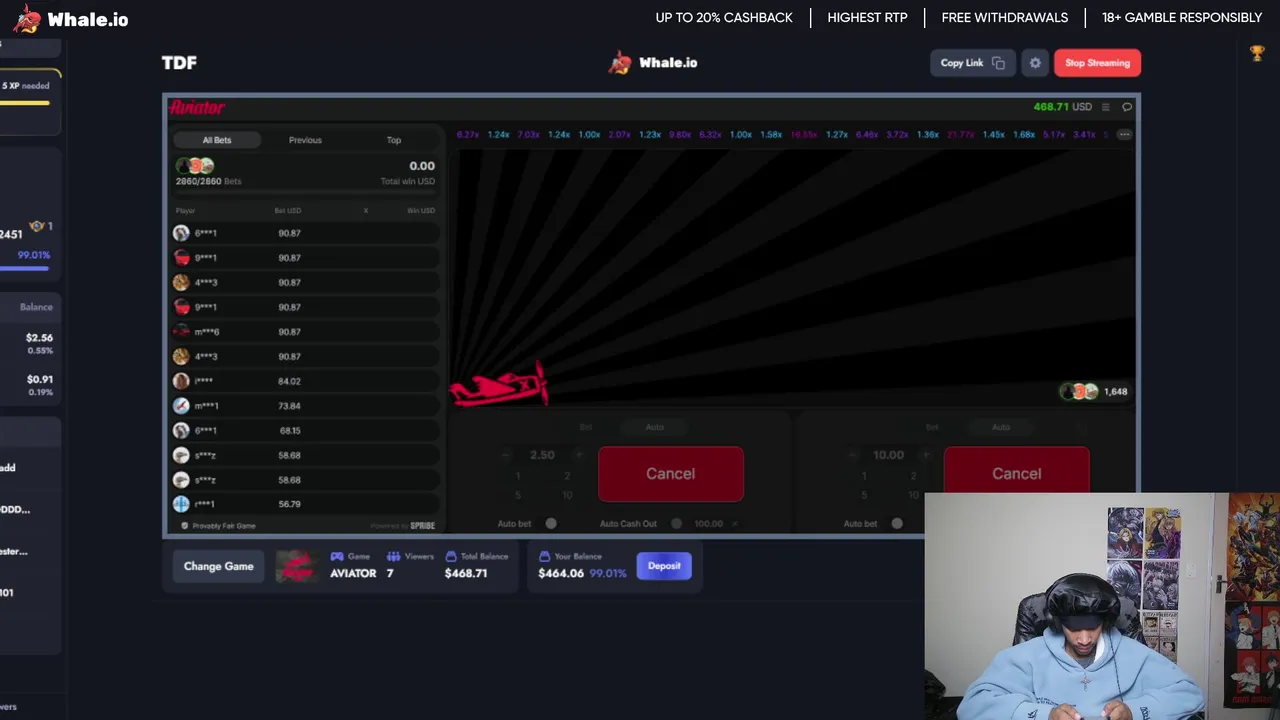The image size is (1280, 720).
Task: Cancel the 2.50 bet
Action: click(x=671, y=474)
